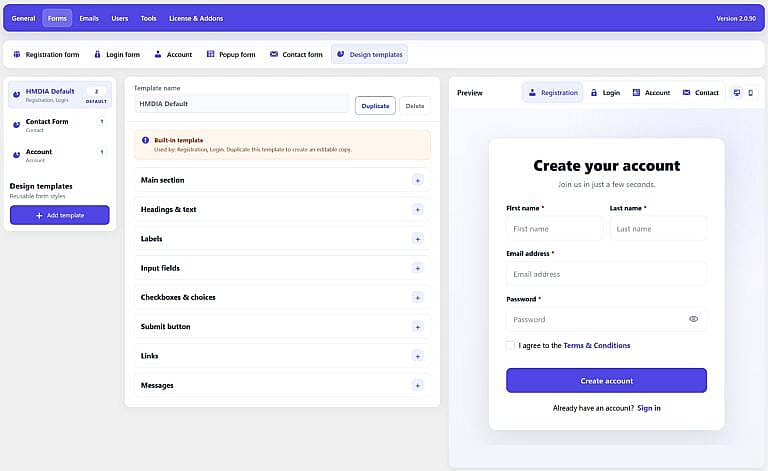Image resolution: width=768 pixels, height=471 pixels.
Task: Click the Account person icon in the Forms sub-navigation
Action: [158, 54]
